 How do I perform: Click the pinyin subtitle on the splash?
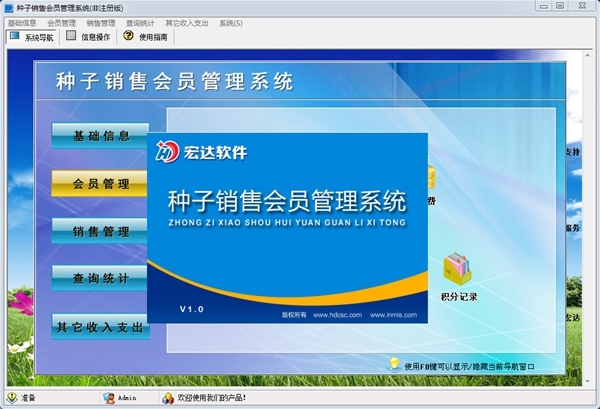point(287,222)
